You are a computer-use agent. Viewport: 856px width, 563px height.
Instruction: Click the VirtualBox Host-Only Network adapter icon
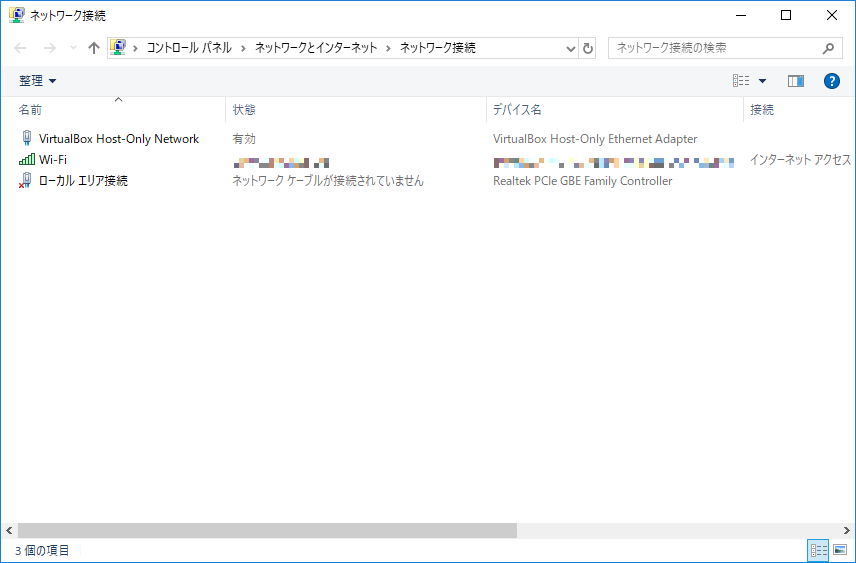(26, 139)
